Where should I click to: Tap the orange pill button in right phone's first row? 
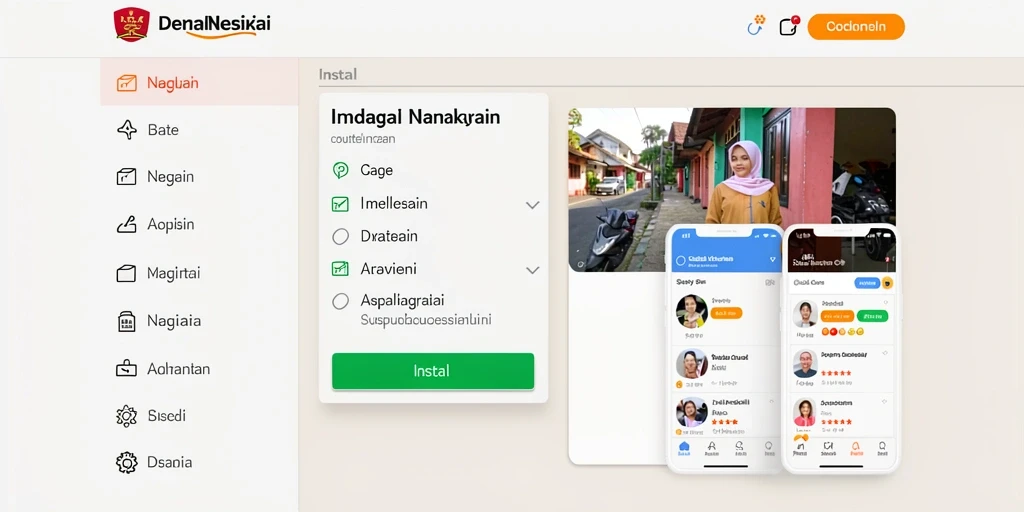837,316
